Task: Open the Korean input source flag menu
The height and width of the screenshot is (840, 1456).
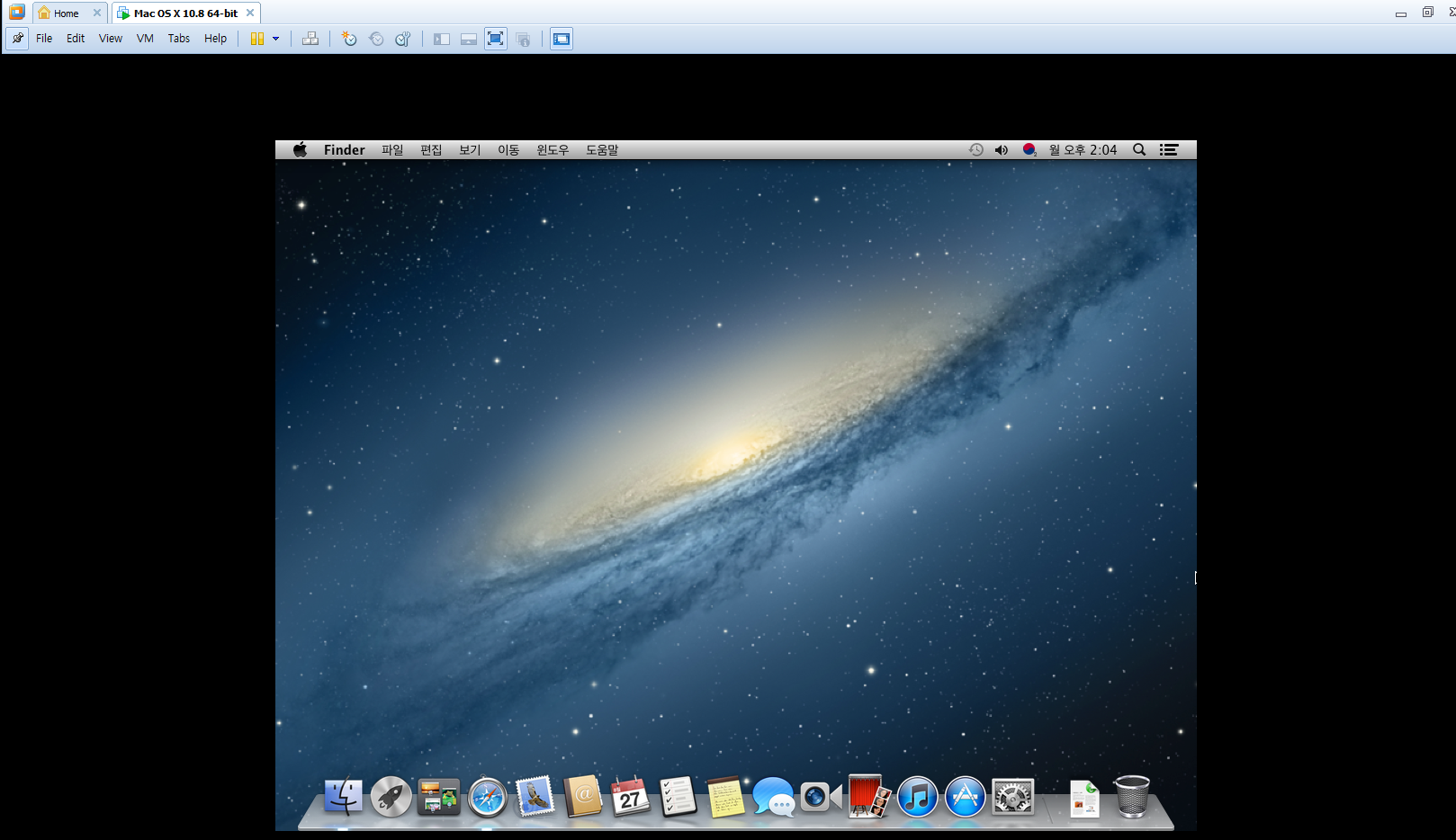Action: (1029, 150)
